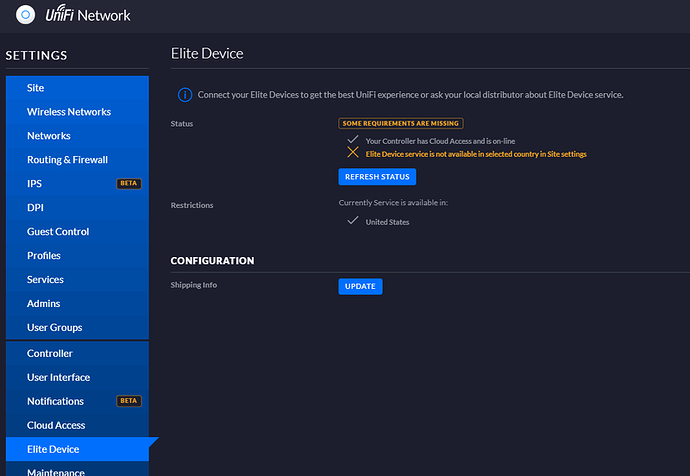Click the UniFi circular logo icon

click(26, 15)
